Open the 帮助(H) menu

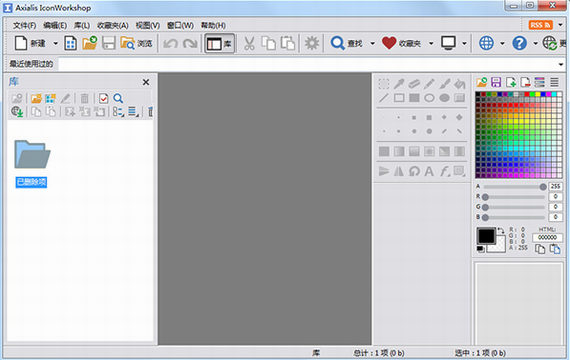tap(213, 25)
